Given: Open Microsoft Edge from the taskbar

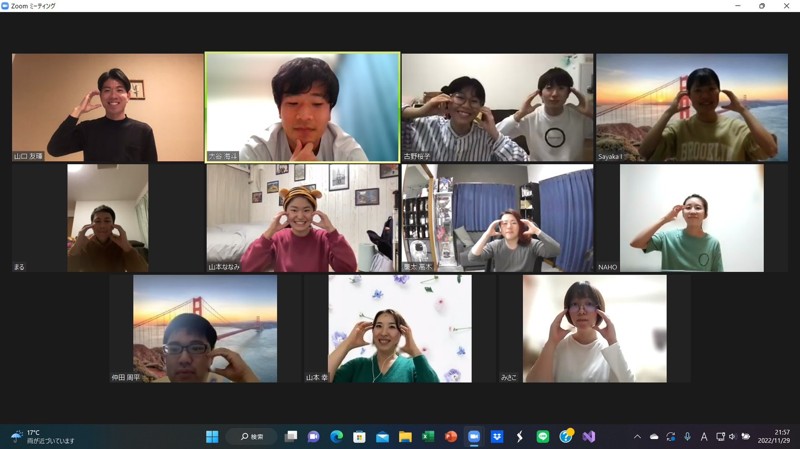Looking at the screenshot, I should pyautogui.click(x=337, y=437).
